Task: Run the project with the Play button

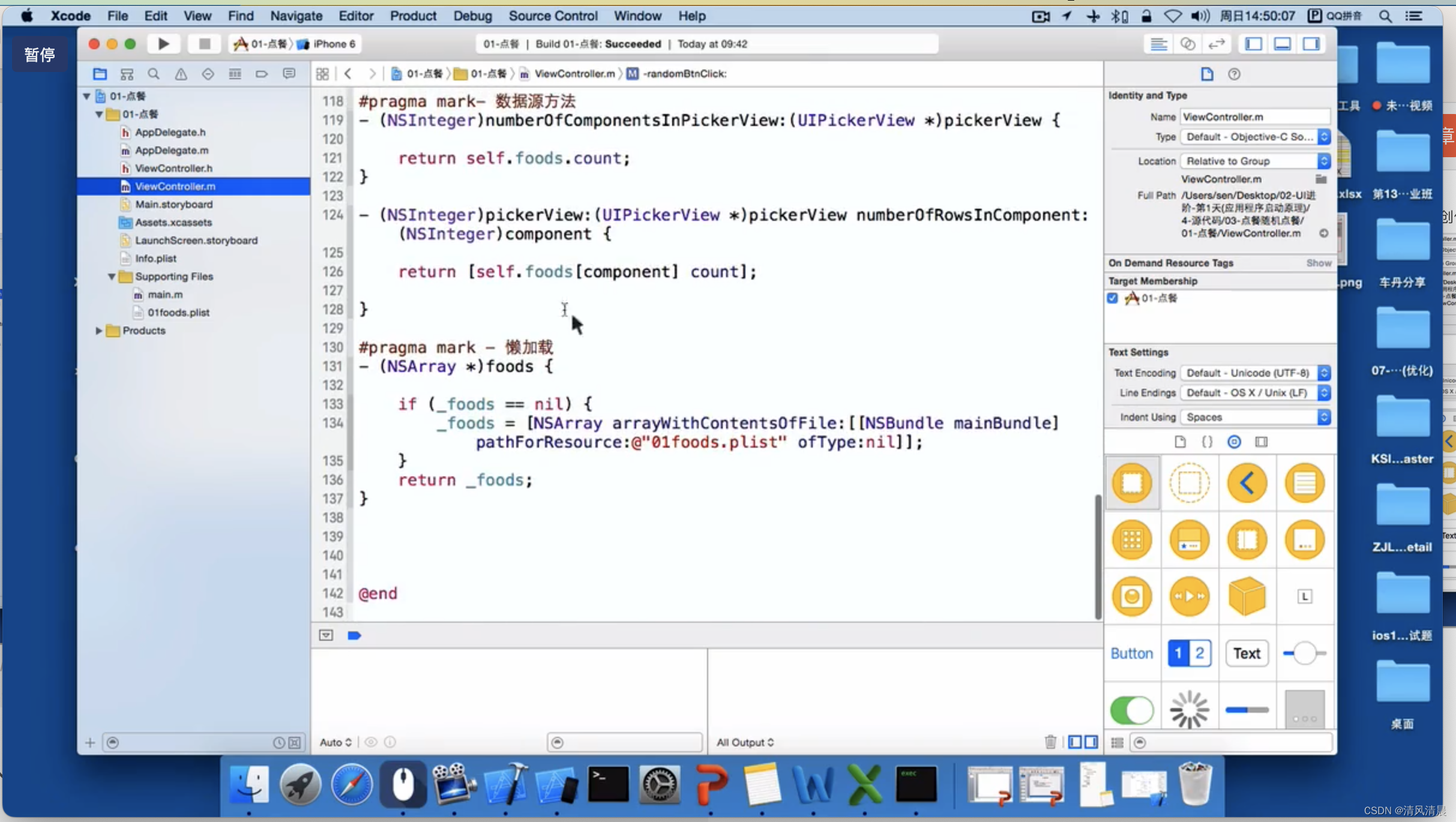Action: (163, 44)
